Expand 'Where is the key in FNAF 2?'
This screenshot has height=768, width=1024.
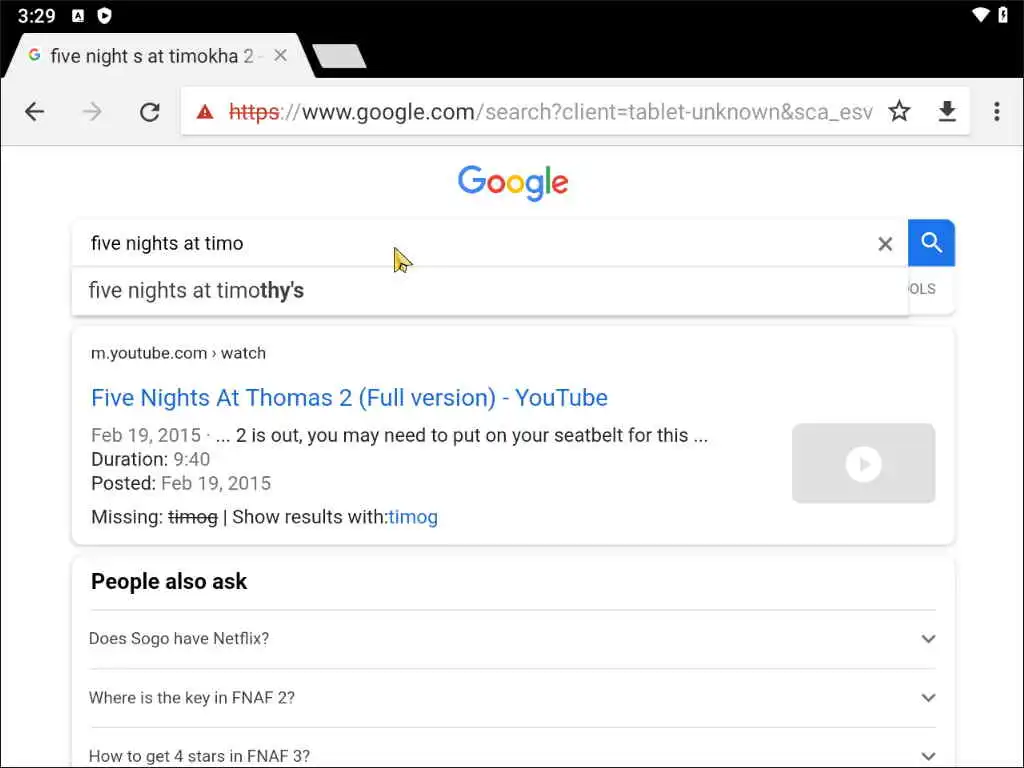pyautogui.click(x=513, y=697)
